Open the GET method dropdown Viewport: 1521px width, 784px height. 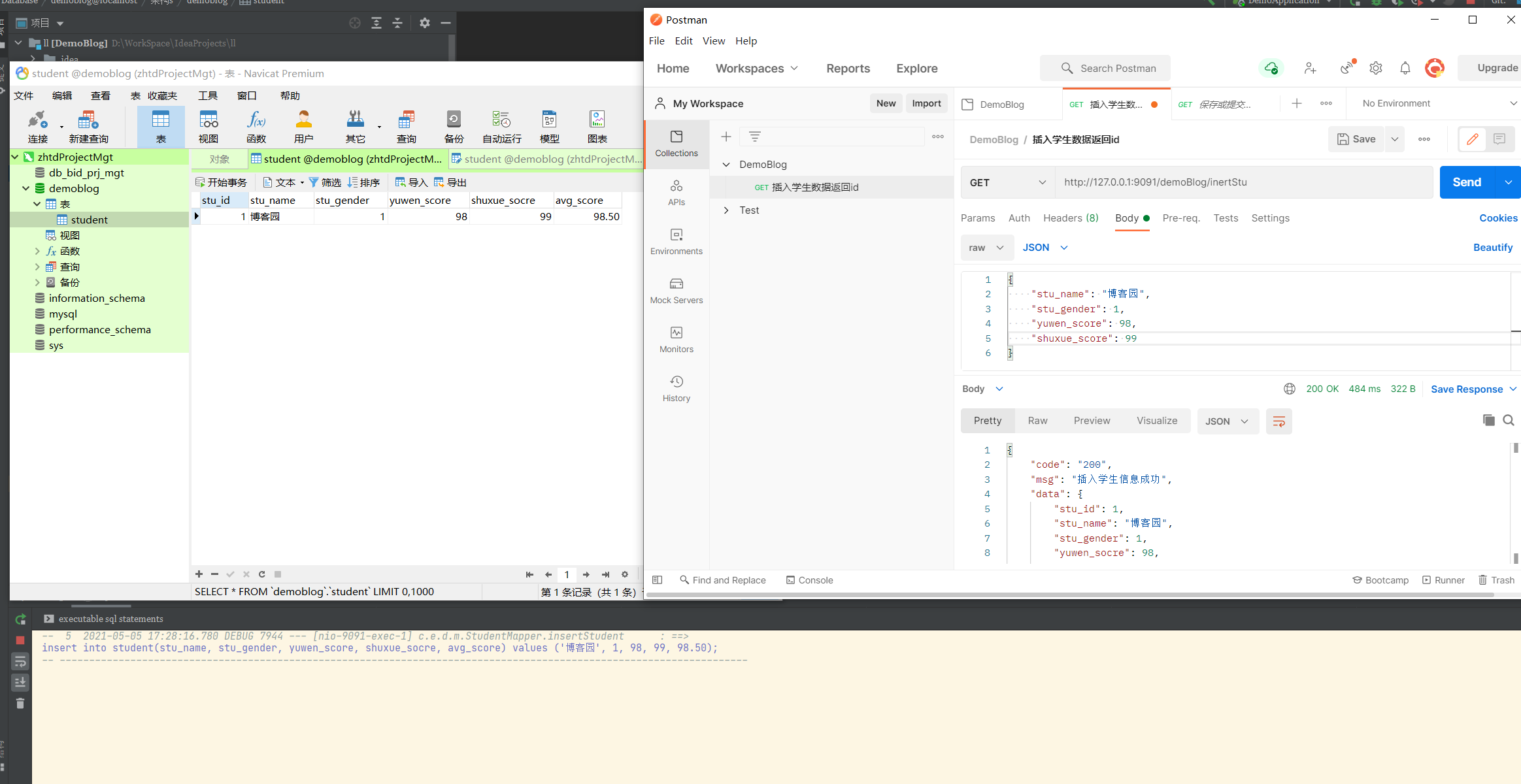pos(1007,182)
